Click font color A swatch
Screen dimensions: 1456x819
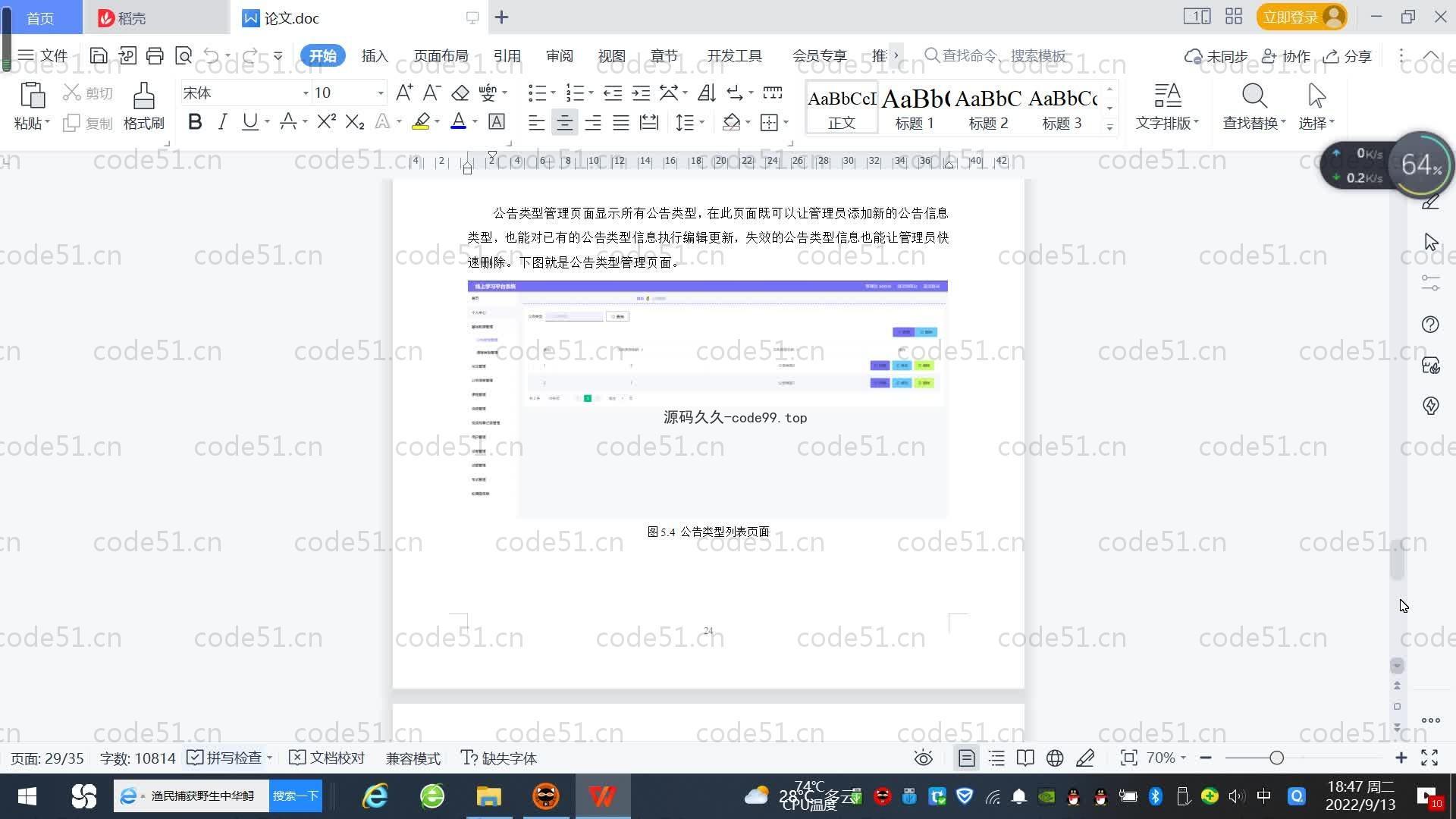pyautogui.click(x=458, y=121)
